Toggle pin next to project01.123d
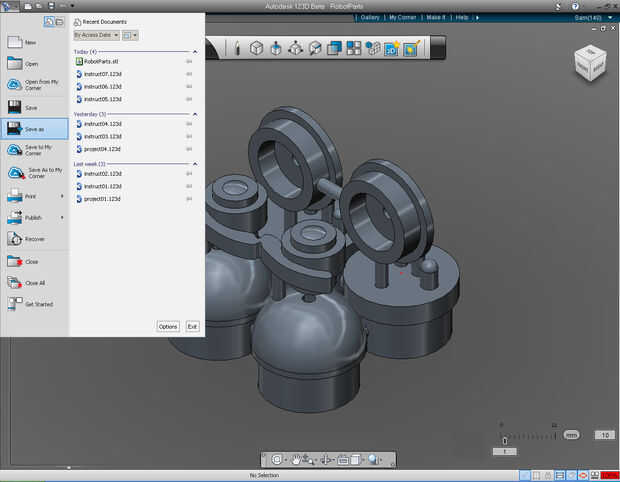This screenshot has height=482, width=620. pyautogui.click(x=189, y=198)
